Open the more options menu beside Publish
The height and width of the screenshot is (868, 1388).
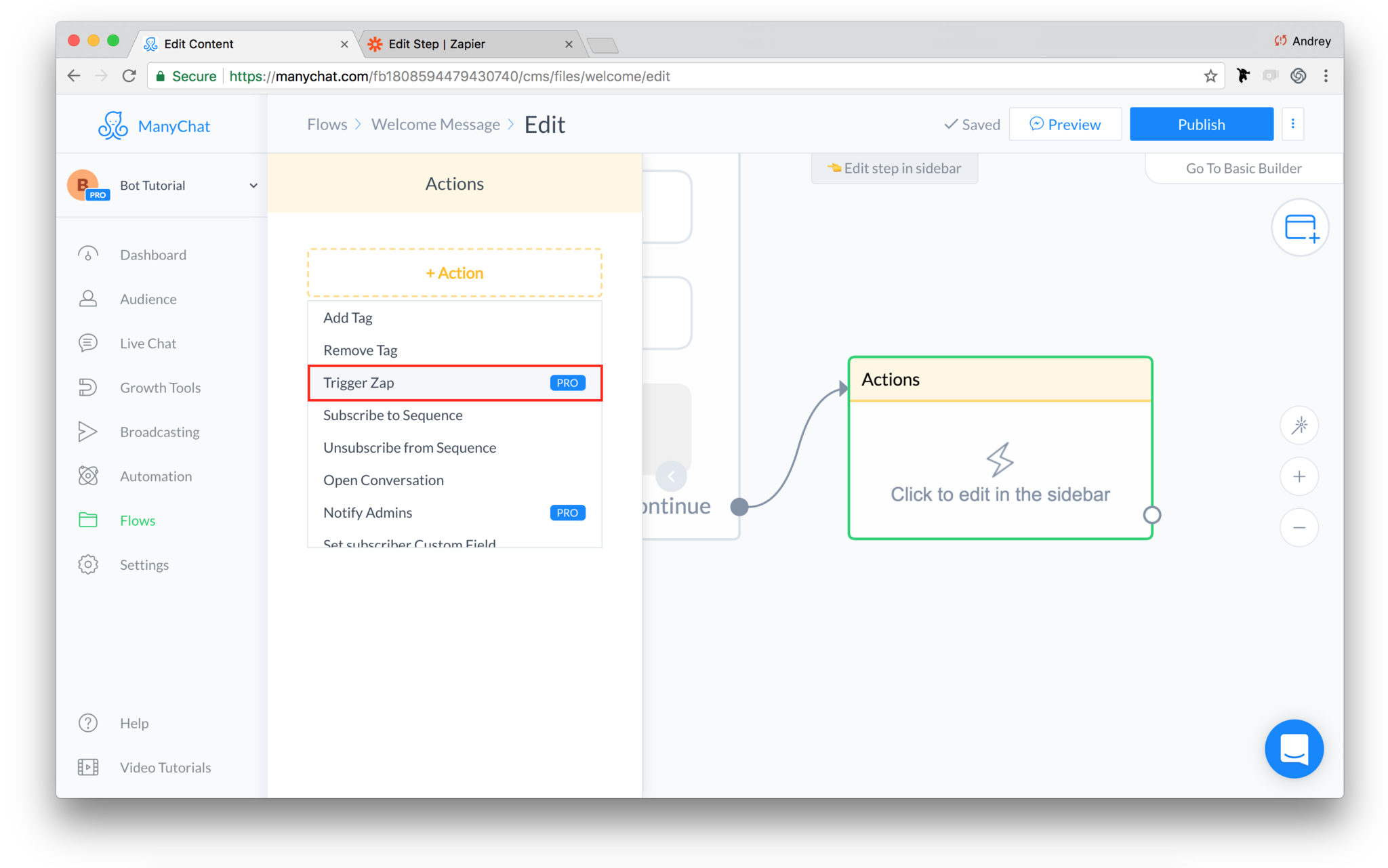(x=1292, y=124)
